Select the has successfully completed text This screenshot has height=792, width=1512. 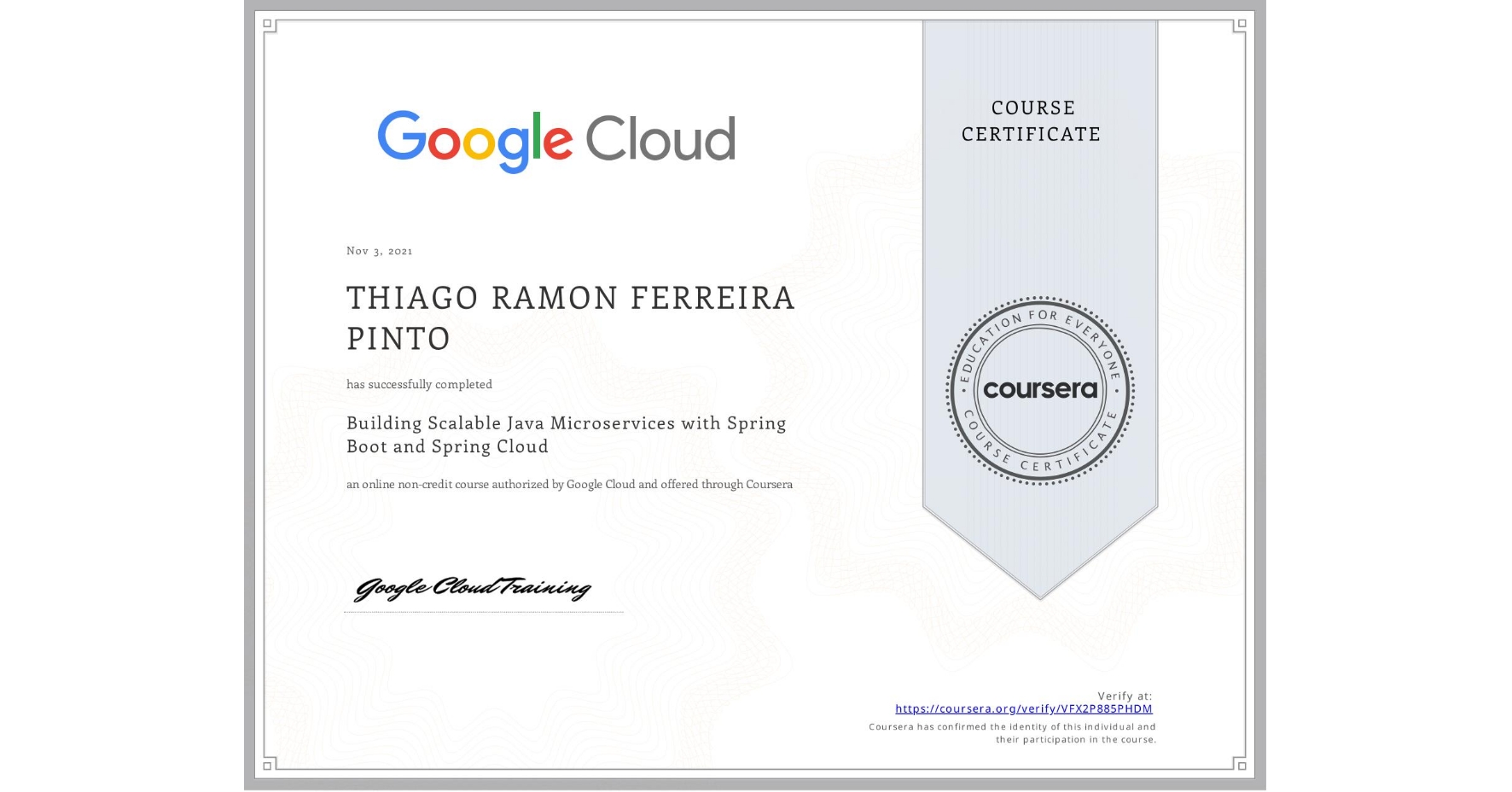click(419, 384)
